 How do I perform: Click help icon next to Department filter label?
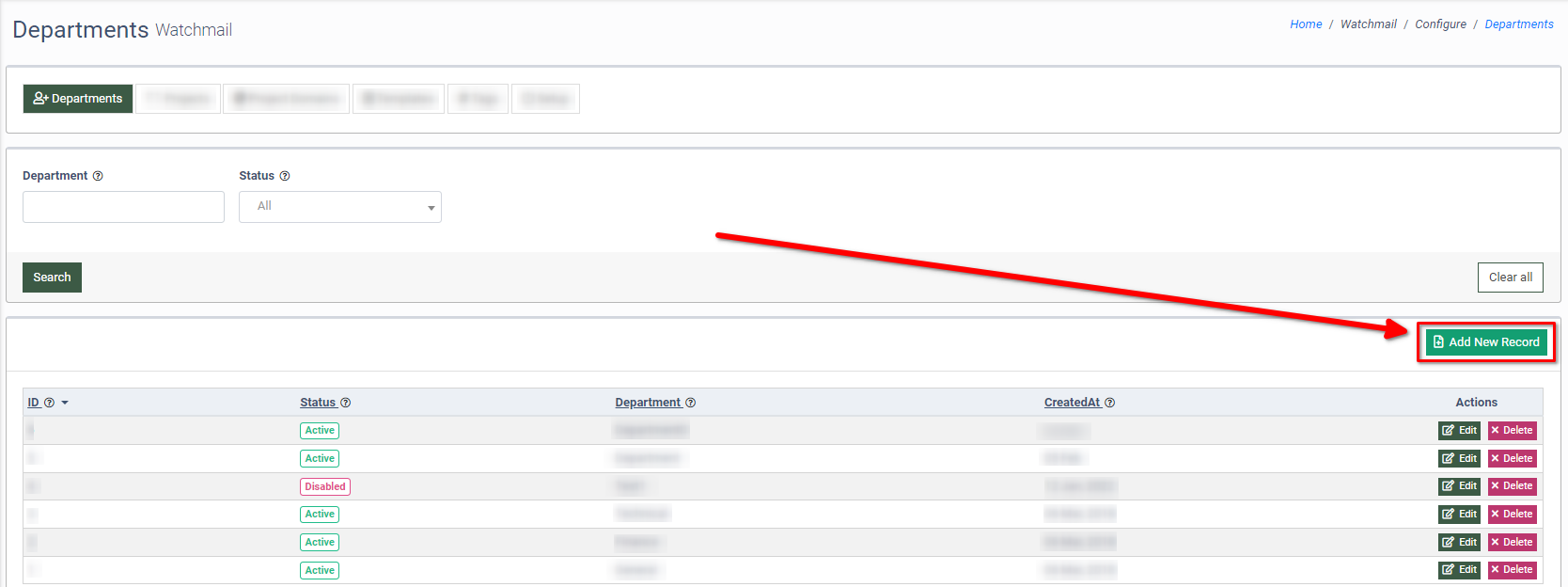[98, 176]
